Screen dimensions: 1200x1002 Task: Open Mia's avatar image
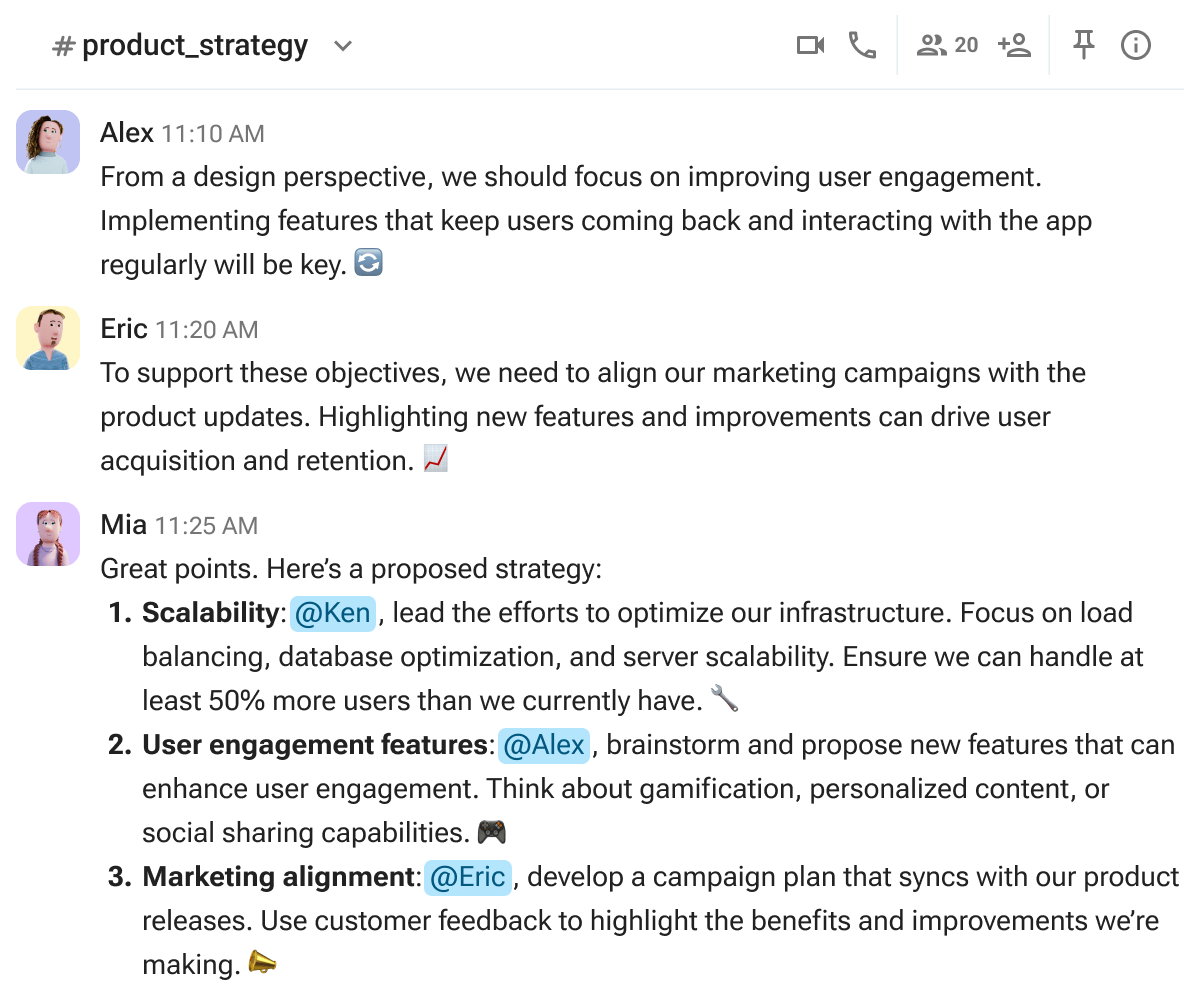tap(47, 534)
